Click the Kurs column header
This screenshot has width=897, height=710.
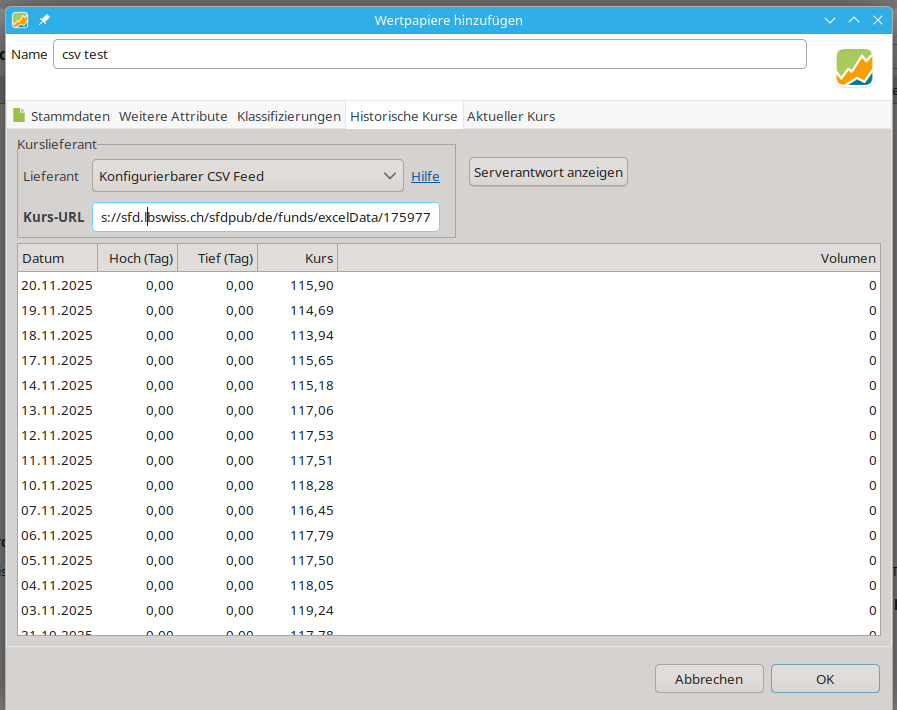coord(298,258)
